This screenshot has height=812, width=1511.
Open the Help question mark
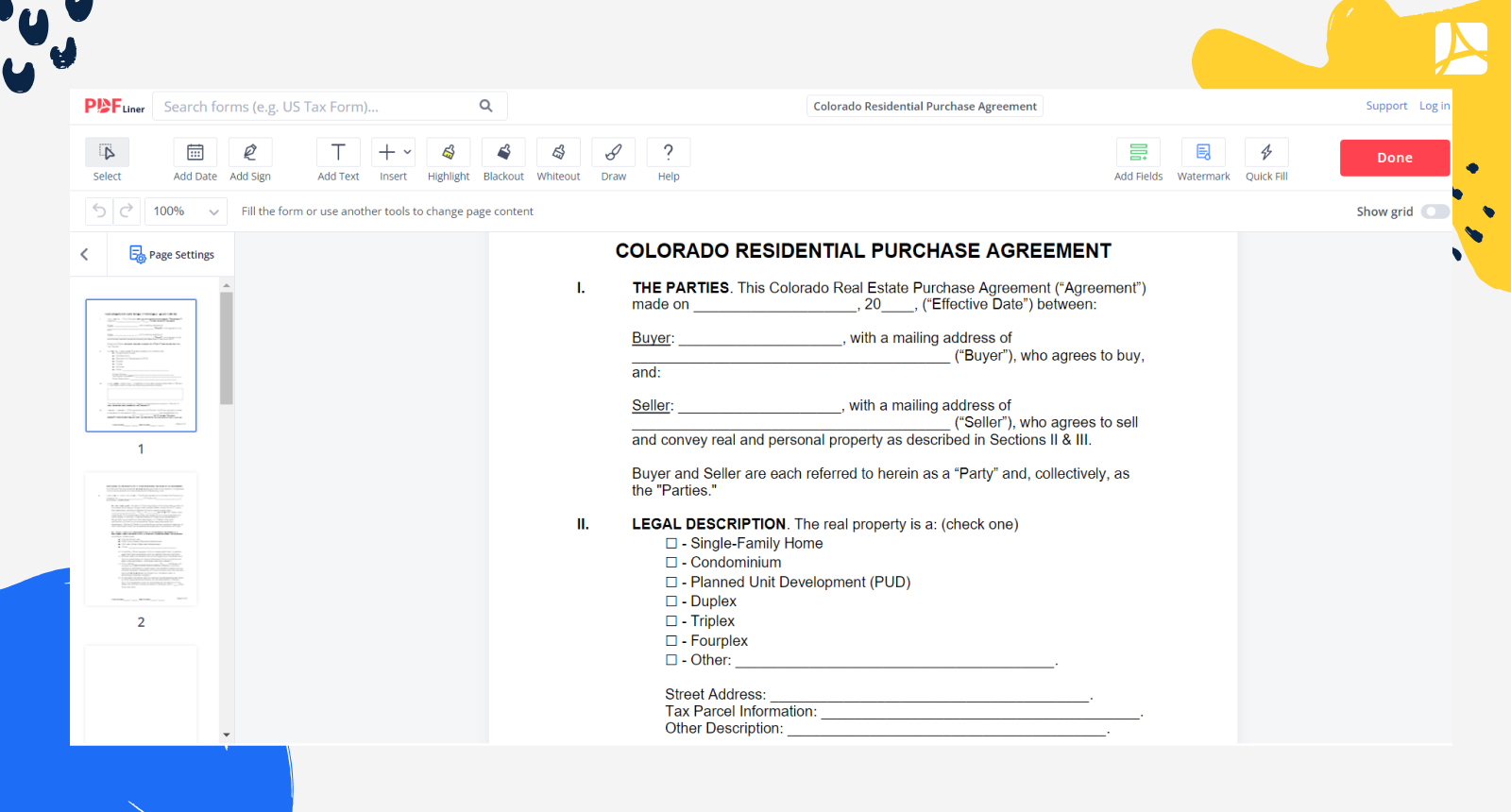669,152
